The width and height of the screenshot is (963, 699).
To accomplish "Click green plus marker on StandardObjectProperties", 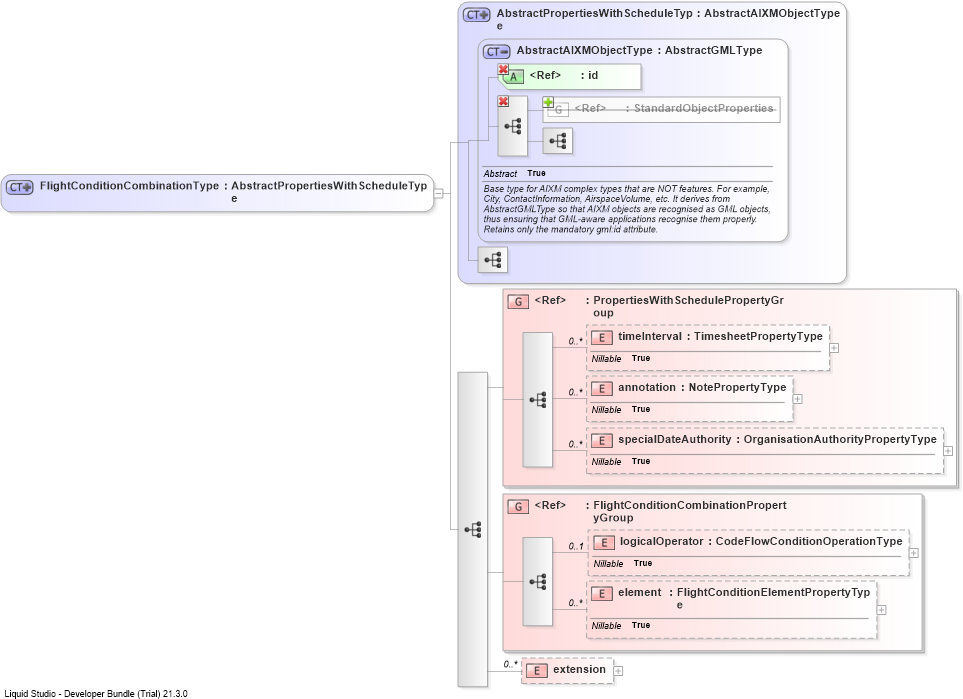I will pos(548,102).
